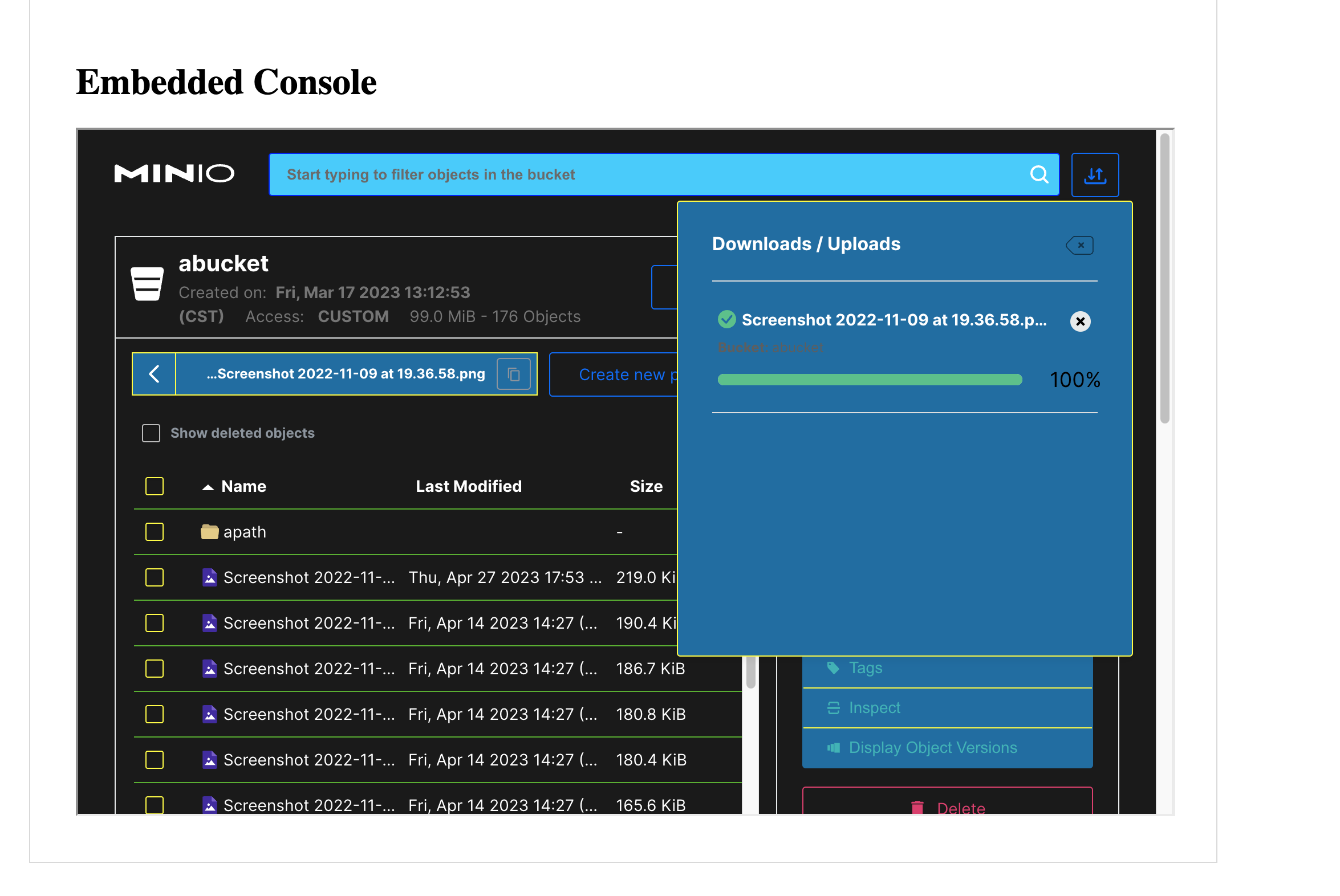The image size is (1340, 896).
Task: Click the 'abucket' bucket title
Action: (x=223, y=263)
